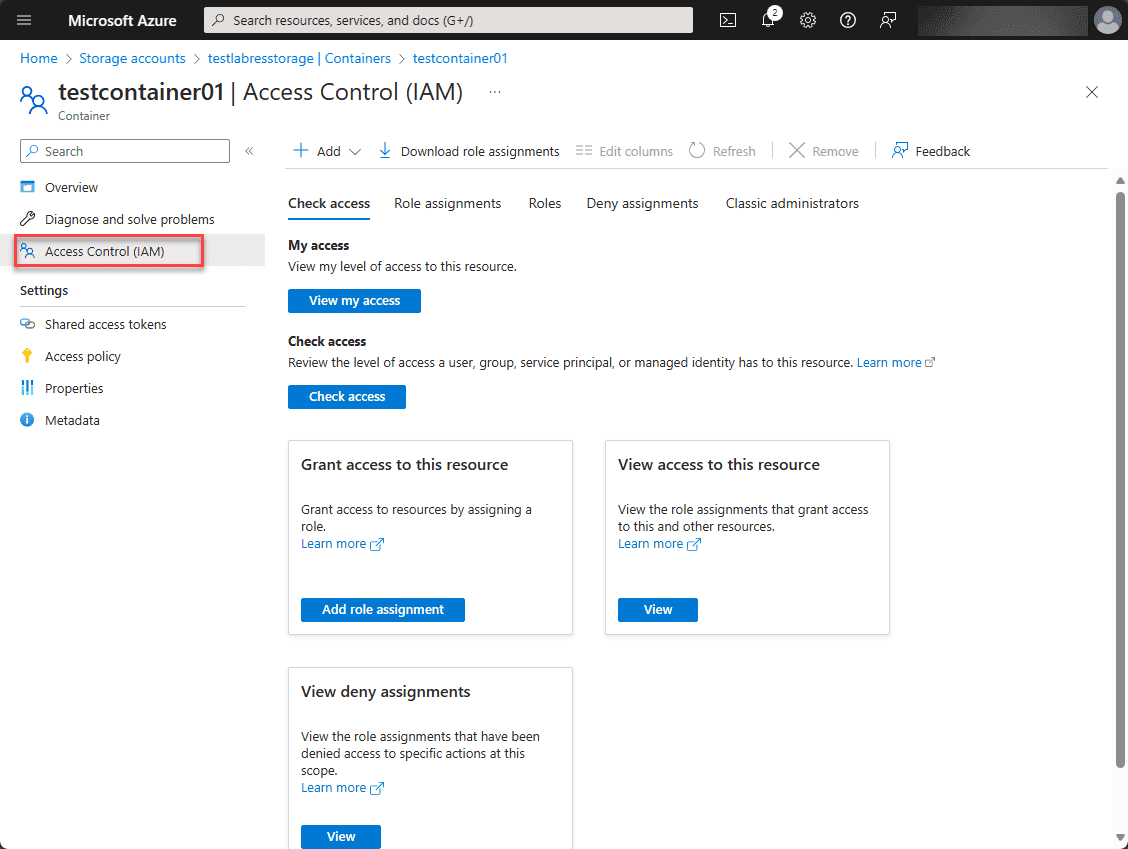Viewport: 1128px width, 849px height.
Task: Go to the Home breadcrumb
Action: click(39, 58)
